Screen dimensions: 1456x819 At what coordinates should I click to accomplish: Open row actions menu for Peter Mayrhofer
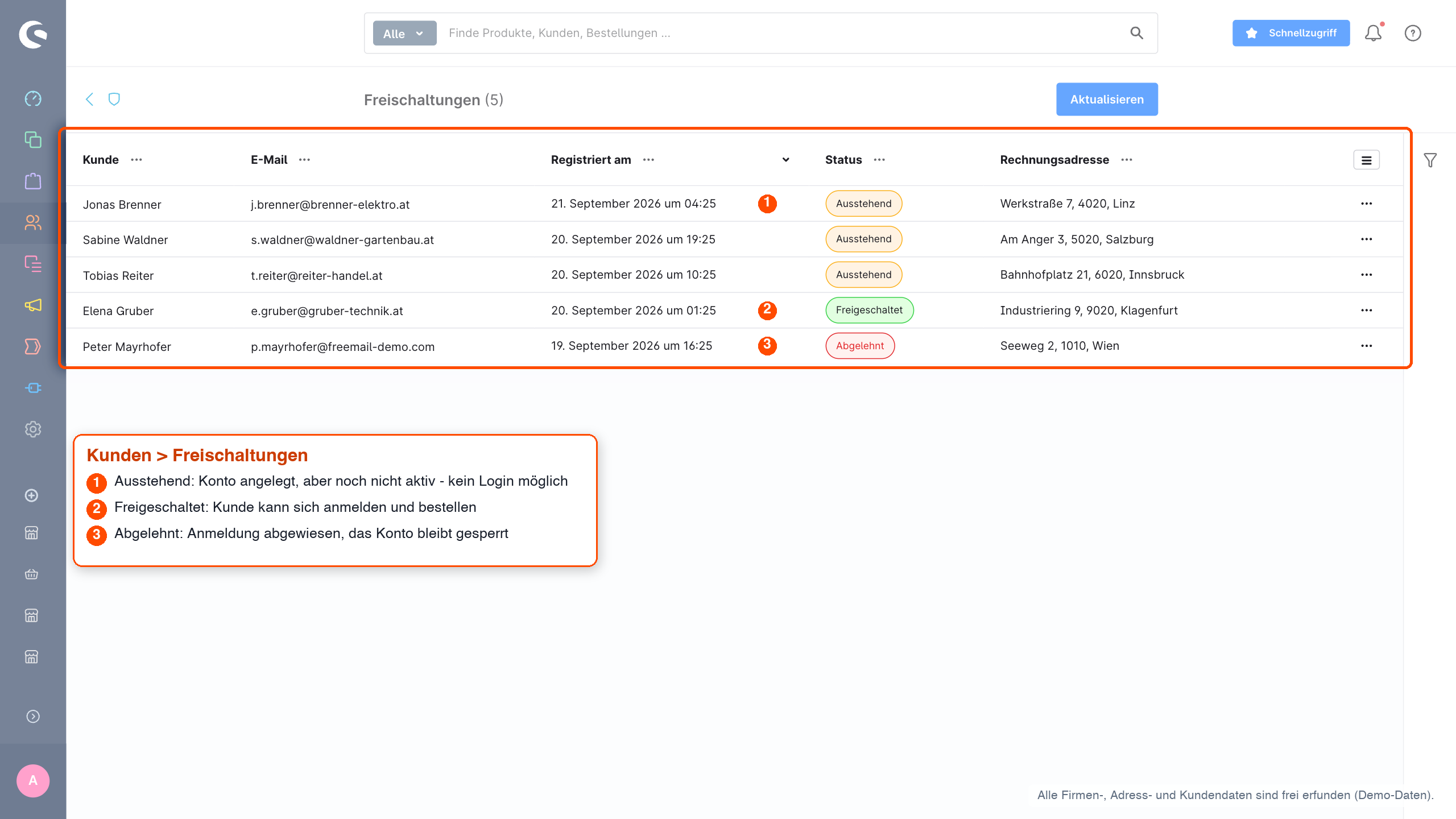(x=1367, y=346)
